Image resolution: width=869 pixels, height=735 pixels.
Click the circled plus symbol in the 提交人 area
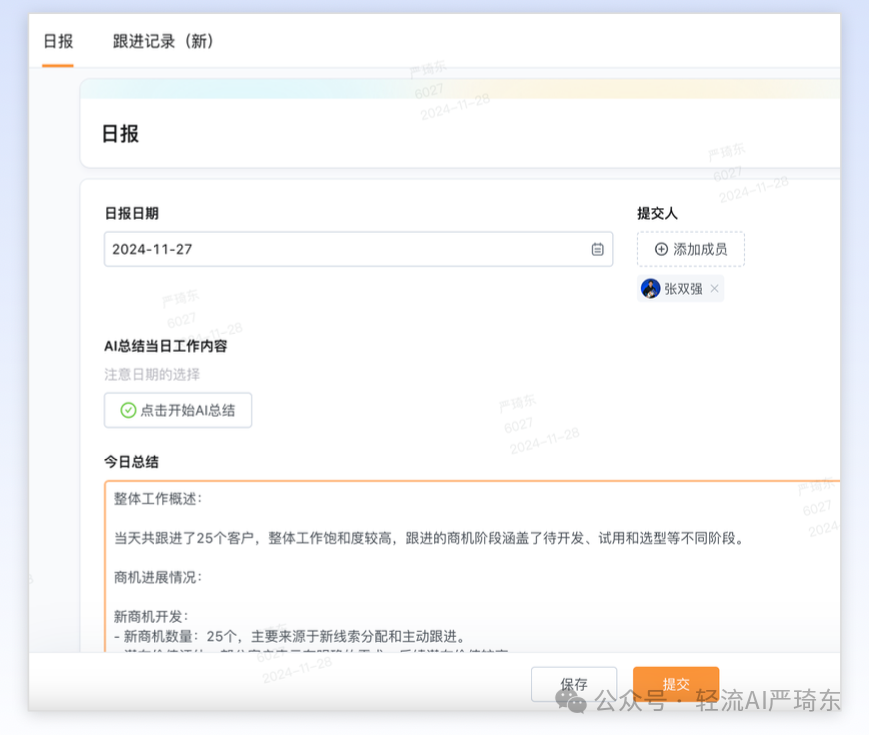(661, 249)
